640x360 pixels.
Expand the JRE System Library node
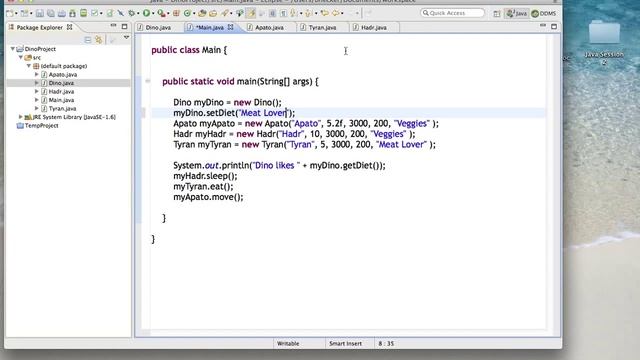[21, 117]
